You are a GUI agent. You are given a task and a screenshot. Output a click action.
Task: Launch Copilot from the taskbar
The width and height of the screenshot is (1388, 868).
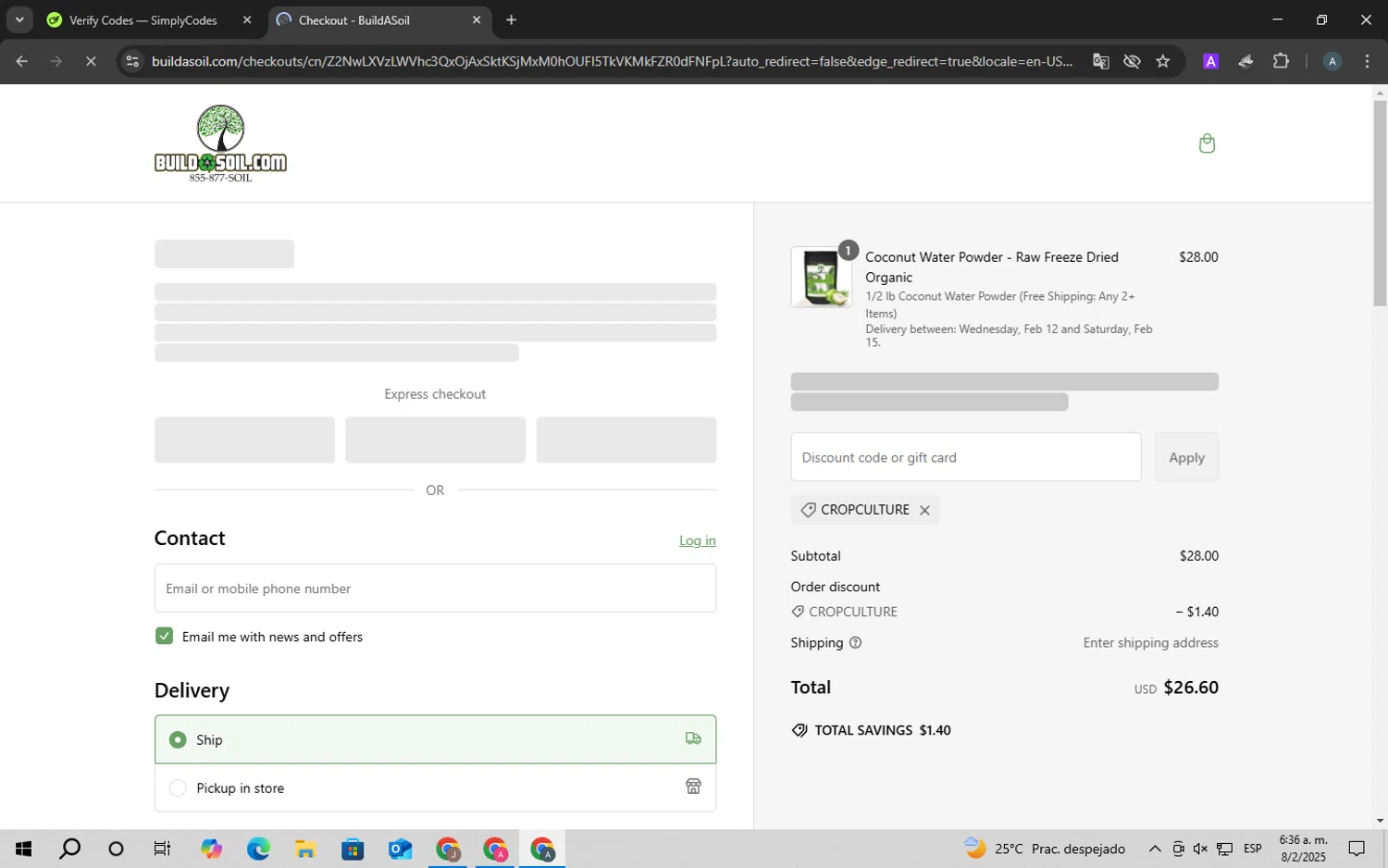coord(211,849)
